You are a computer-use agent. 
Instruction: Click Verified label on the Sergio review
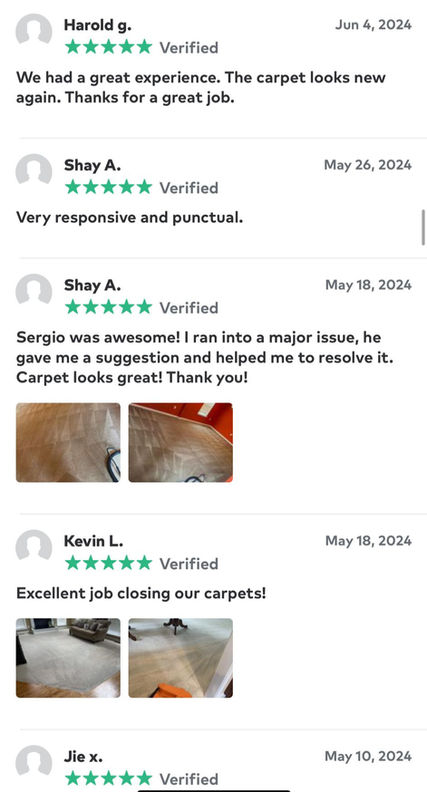(189, 308)
